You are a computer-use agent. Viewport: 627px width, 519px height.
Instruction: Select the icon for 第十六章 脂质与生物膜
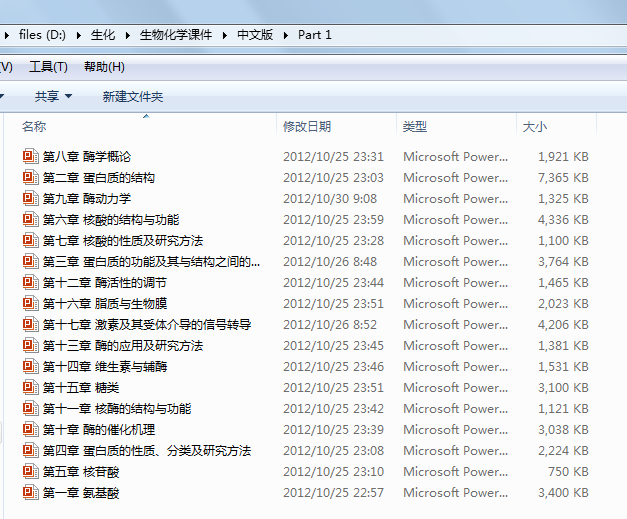pyautogui.click(x=30, y=304)
